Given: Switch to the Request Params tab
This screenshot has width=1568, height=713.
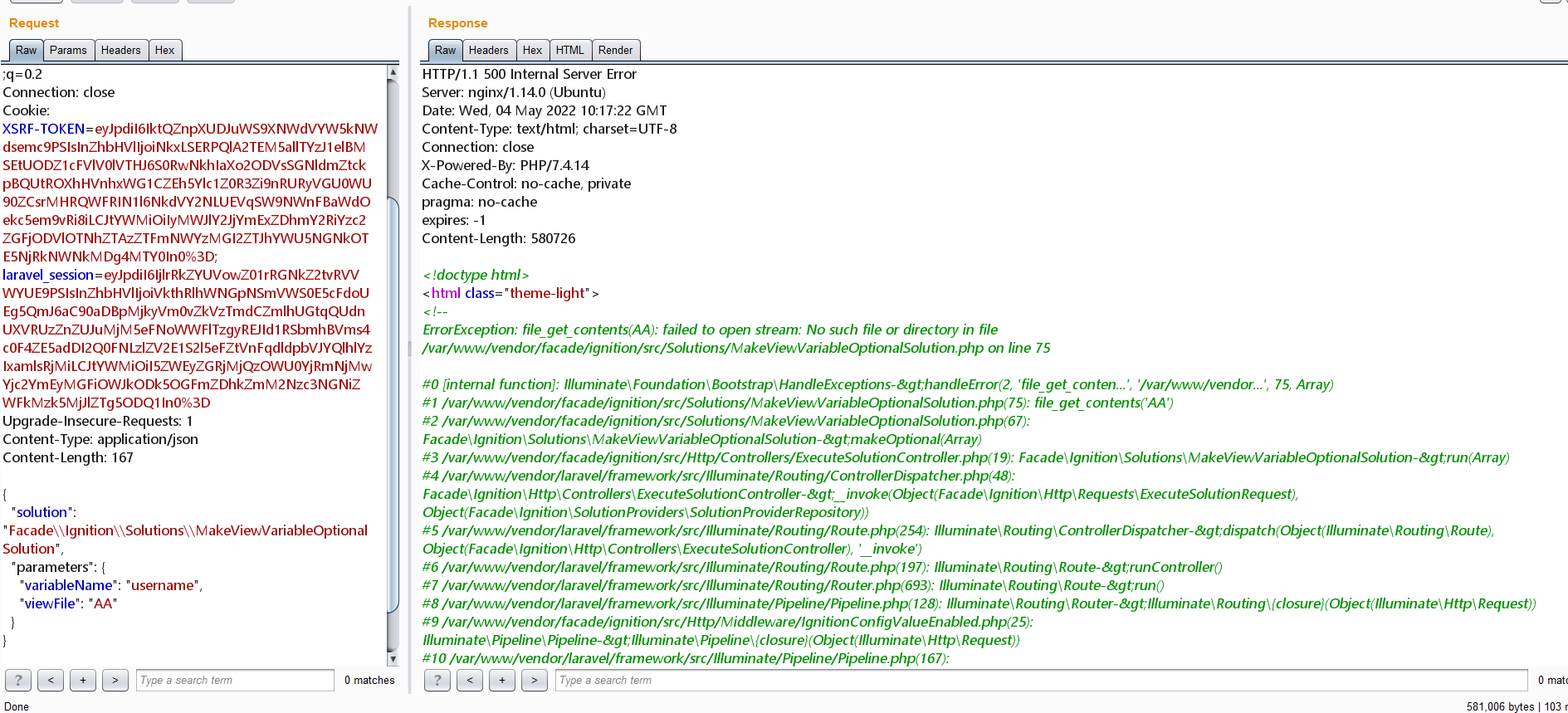Looking at the screenshot, I should [x=68, y=51].
